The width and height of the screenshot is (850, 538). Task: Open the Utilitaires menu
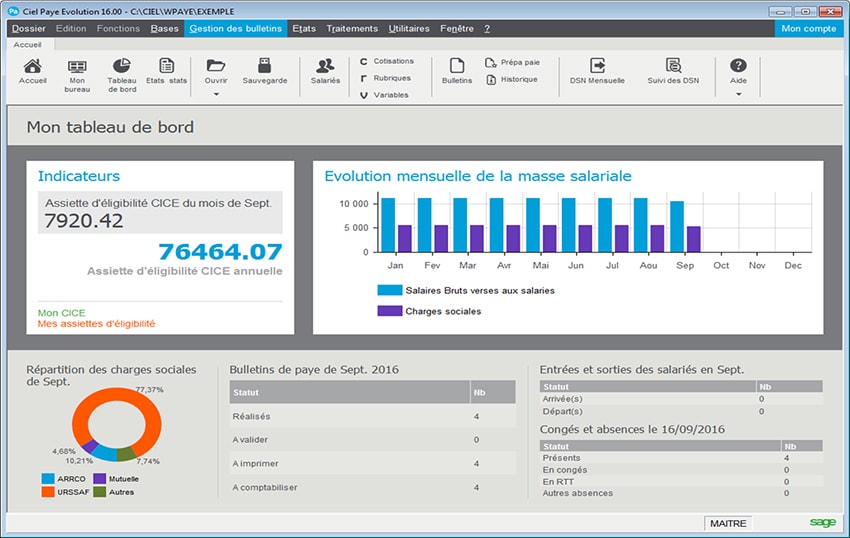click(409, 29)
